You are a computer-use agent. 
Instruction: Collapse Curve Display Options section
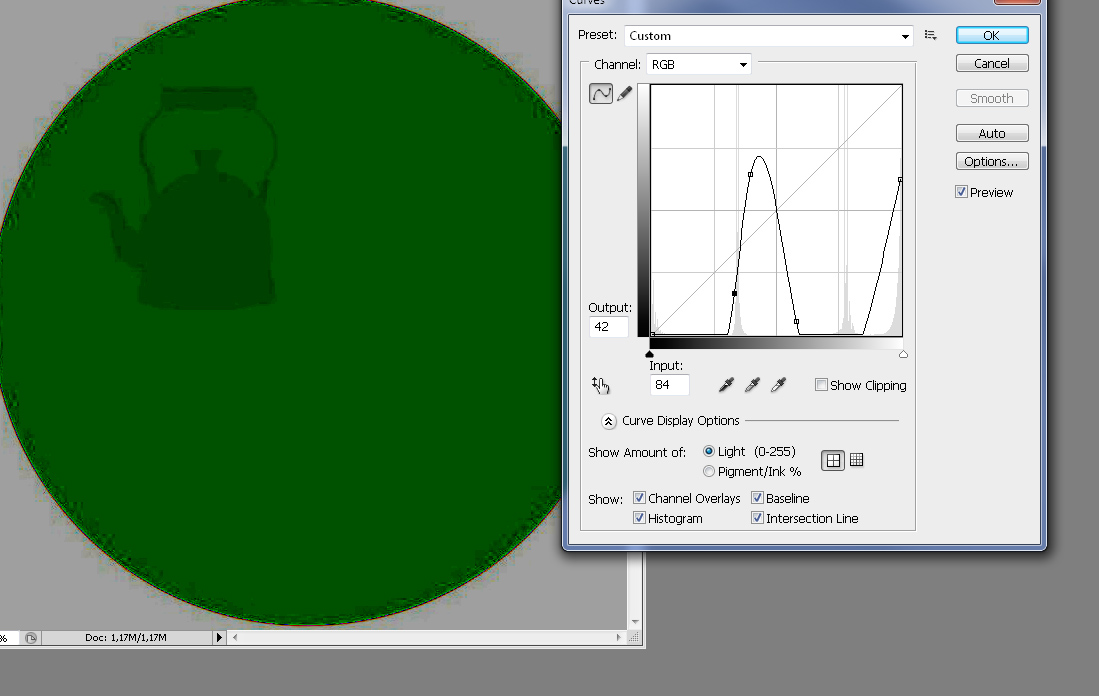pos(608,421)
